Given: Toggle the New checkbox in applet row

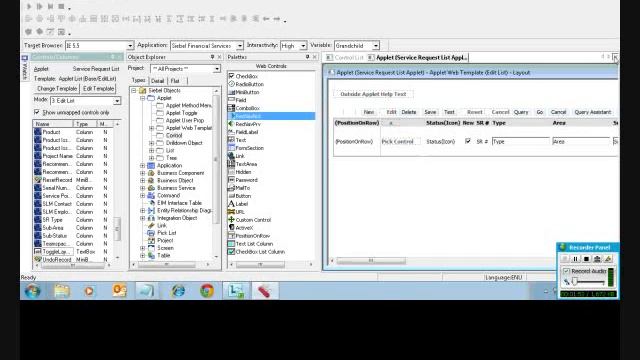Looking at the screenshot, I should [468, 141].
